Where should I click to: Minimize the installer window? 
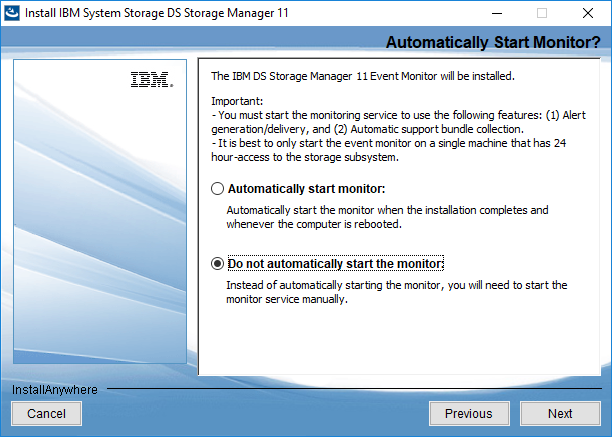497,13
